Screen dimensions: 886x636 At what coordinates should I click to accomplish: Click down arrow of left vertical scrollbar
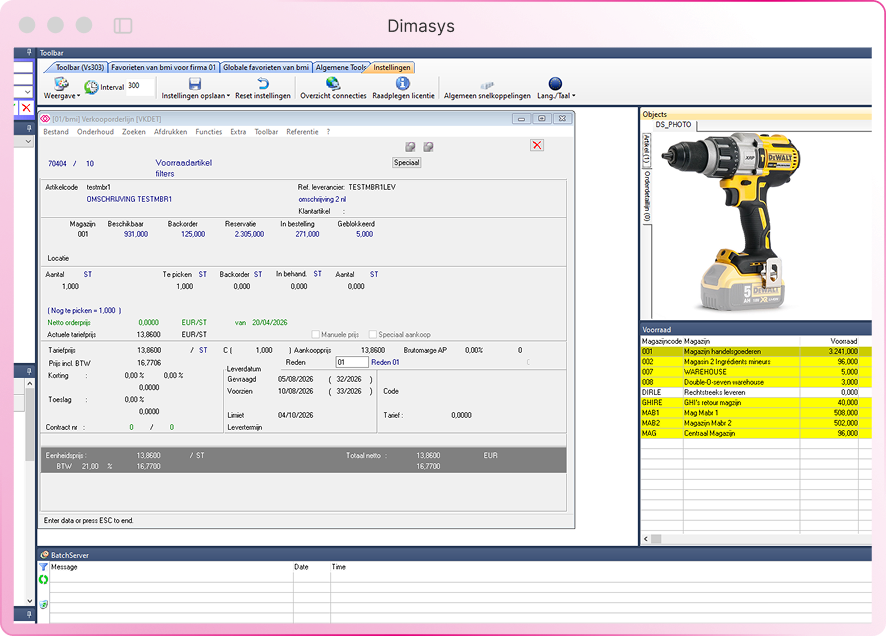29,601
